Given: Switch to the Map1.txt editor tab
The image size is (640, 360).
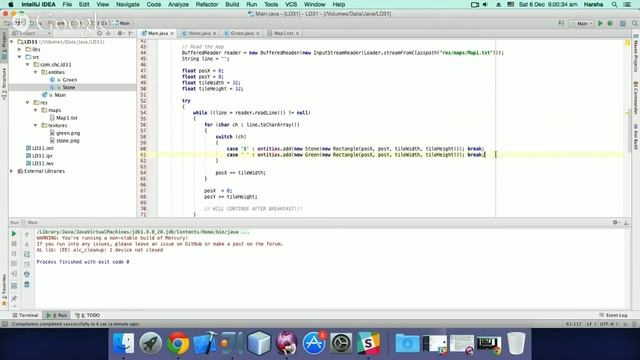Looking at the screenshot, I should click(283, 33).
